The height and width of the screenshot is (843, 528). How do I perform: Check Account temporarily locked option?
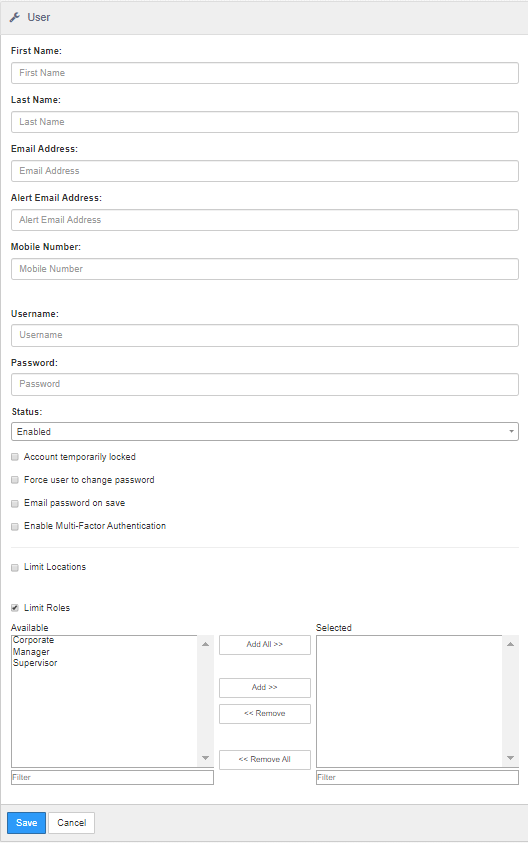(15, 457)
